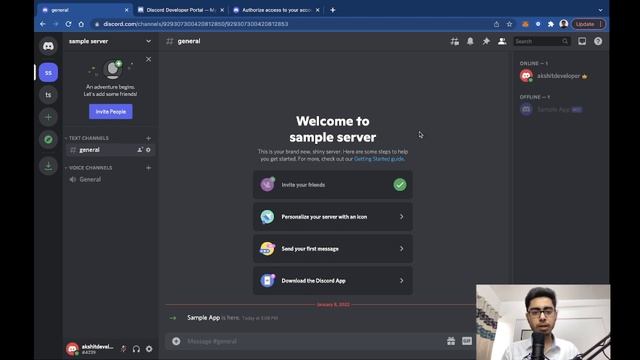This screenshot has height=360, width=640.
Task: Click Sample App name in the join message
Action: point(203,318)
